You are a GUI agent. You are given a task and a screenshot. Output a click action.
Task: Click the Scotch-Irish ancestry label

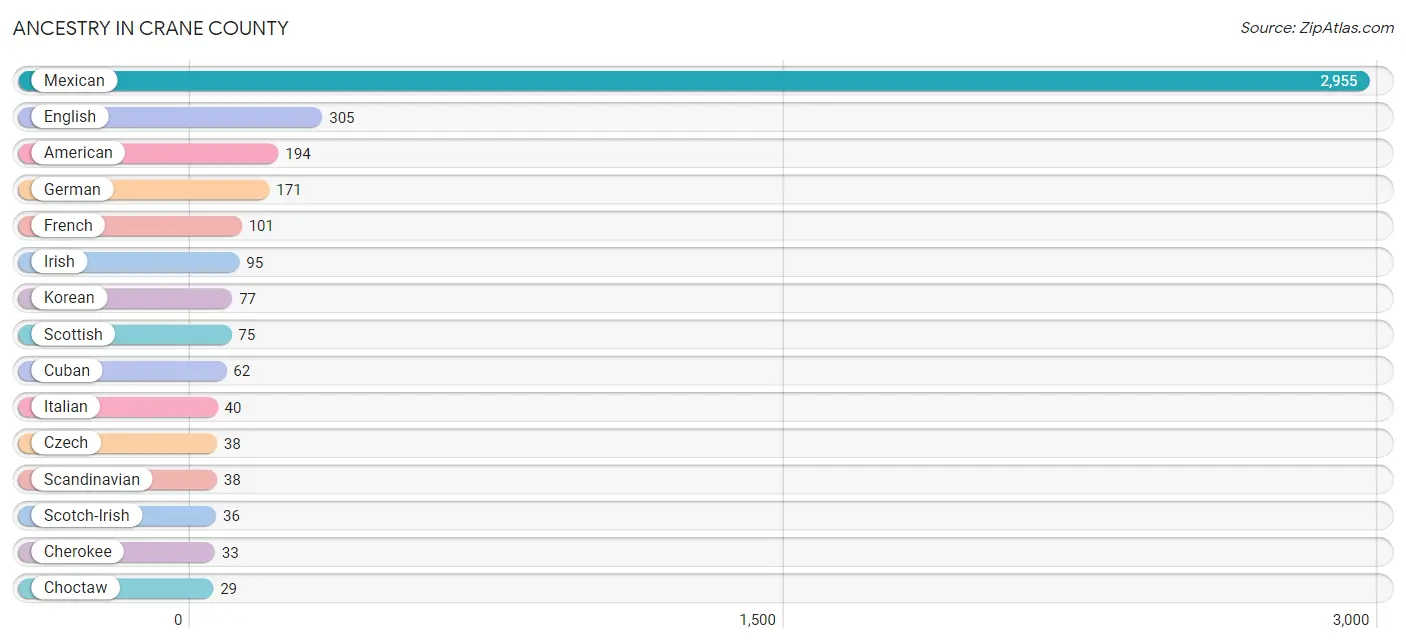point(87,515)
